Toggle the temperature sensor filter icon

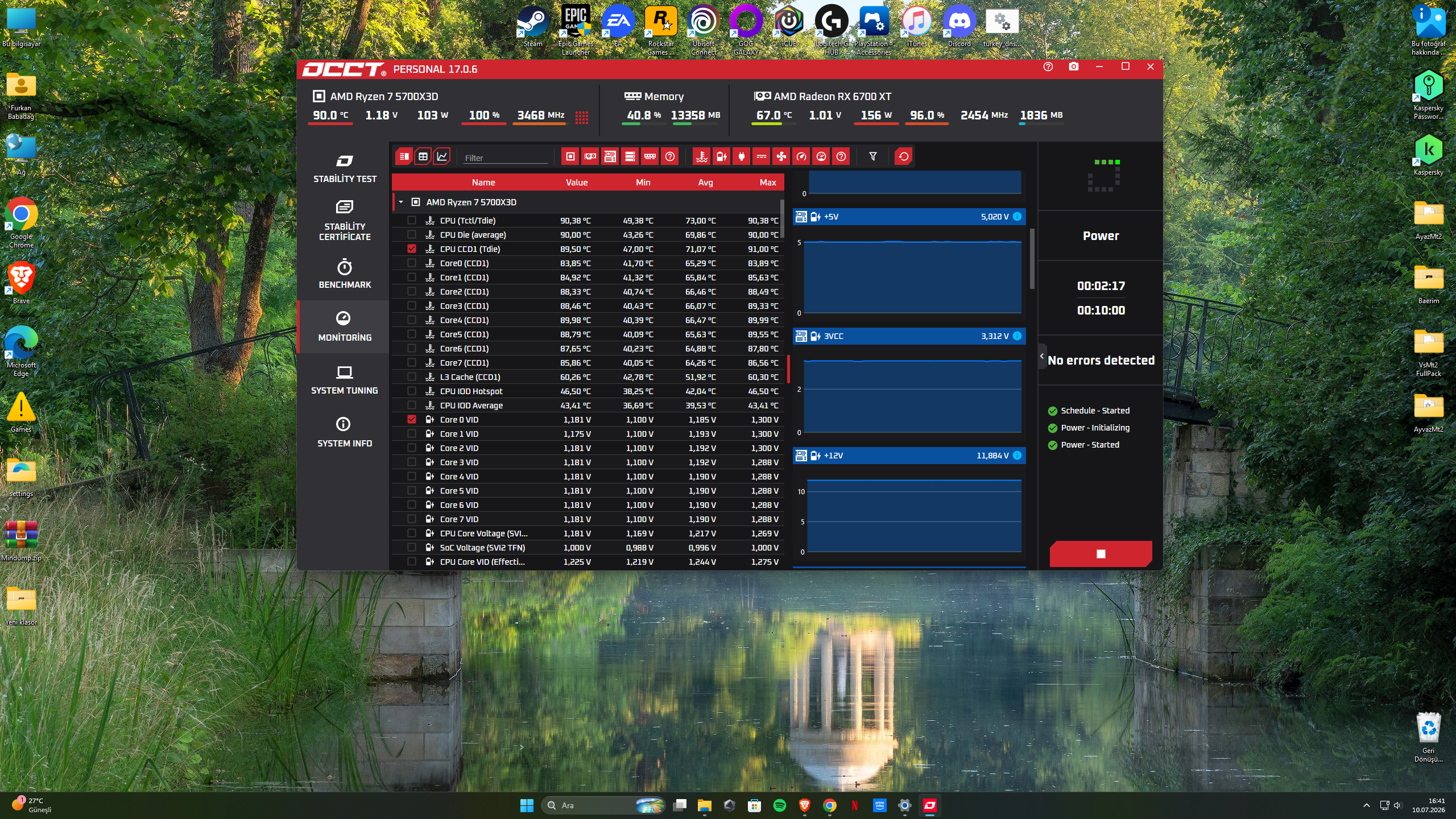pyautogui.click(x=702, y=156)
